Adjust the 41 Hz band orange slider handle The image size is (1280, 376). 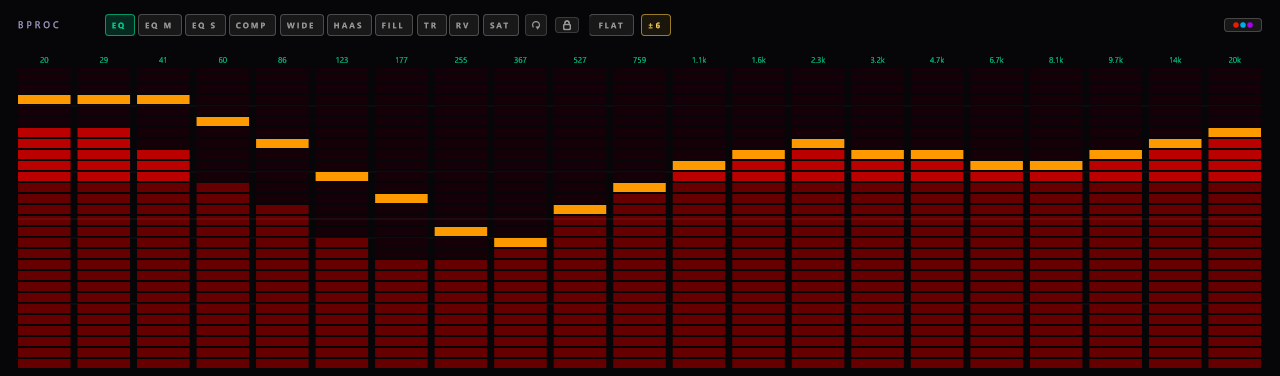click(x=163, y=100)
